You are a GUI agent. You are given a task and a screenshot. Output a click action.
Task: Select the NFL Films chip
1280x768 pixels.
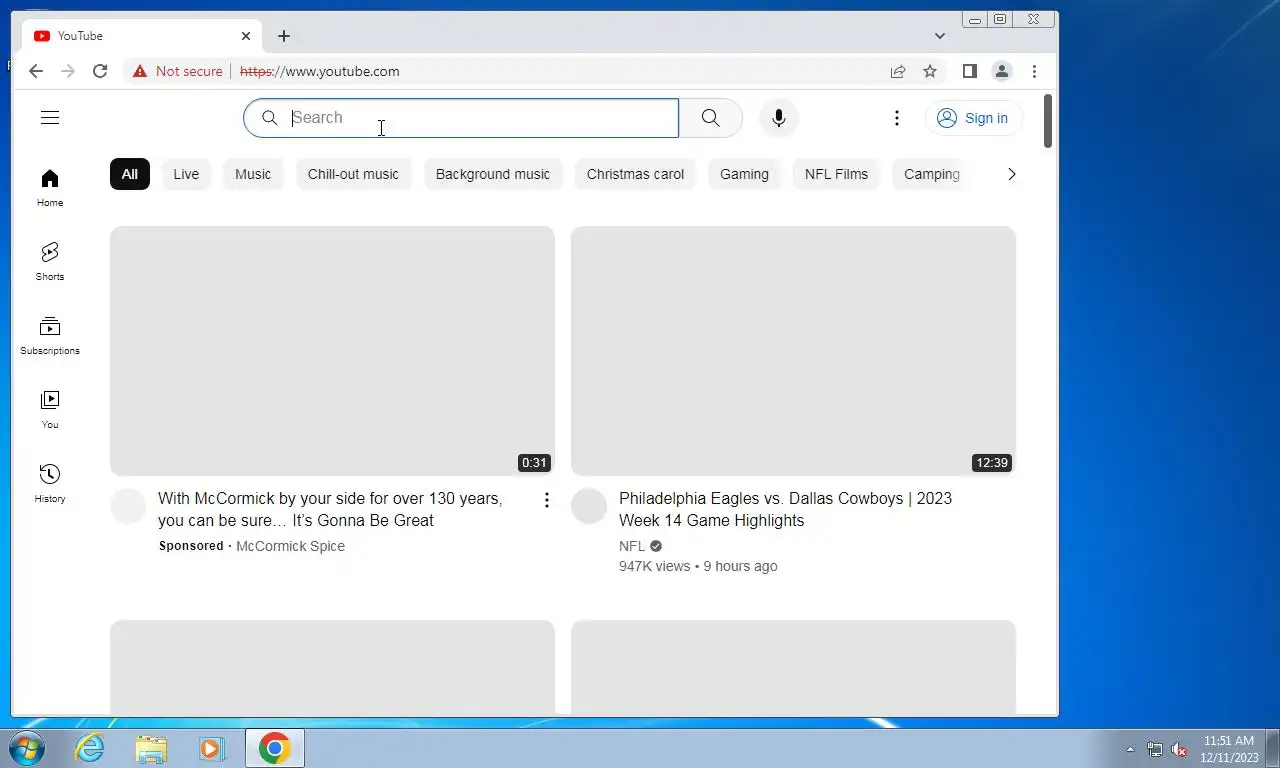[x=836, y=174]
